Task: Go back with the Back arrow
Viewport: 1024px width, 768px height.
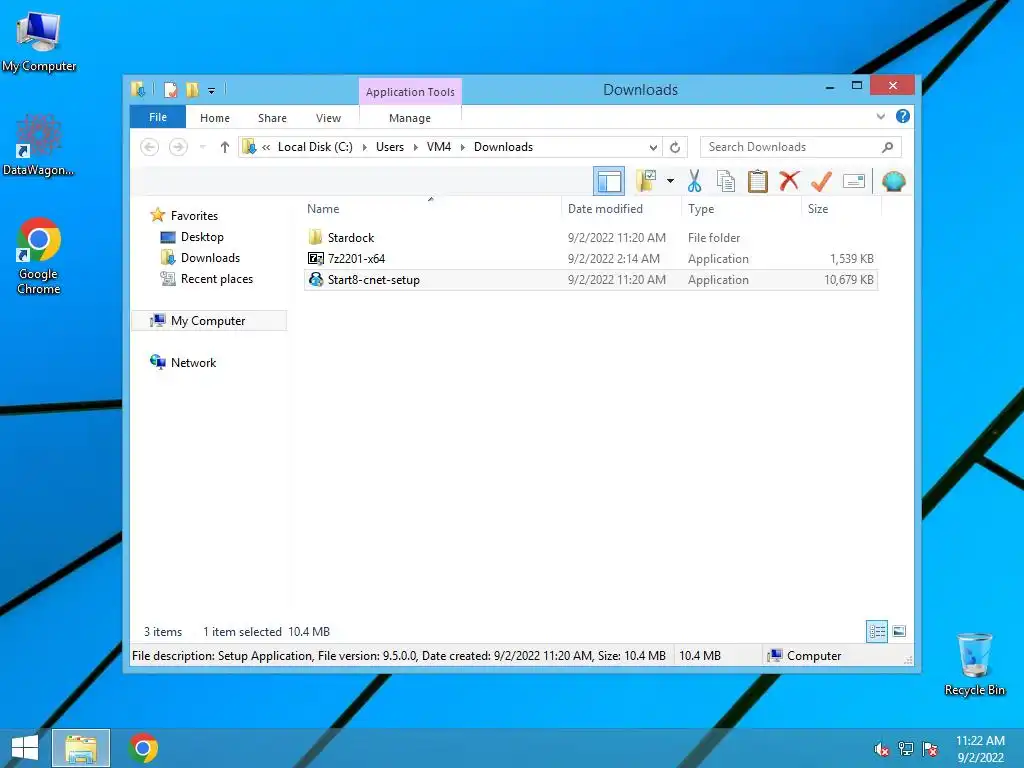Action: [150, 147]
